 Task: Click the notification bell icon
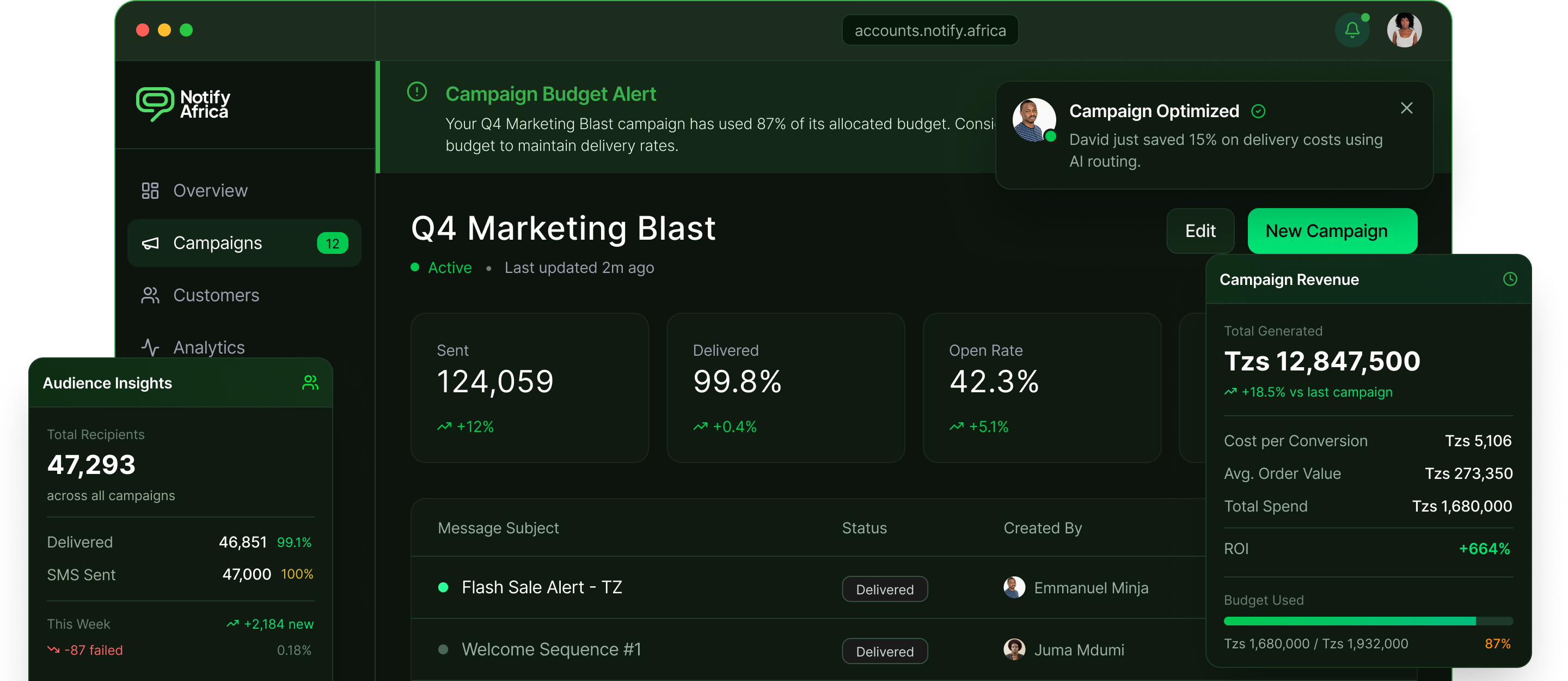(x=1351, y=30)
